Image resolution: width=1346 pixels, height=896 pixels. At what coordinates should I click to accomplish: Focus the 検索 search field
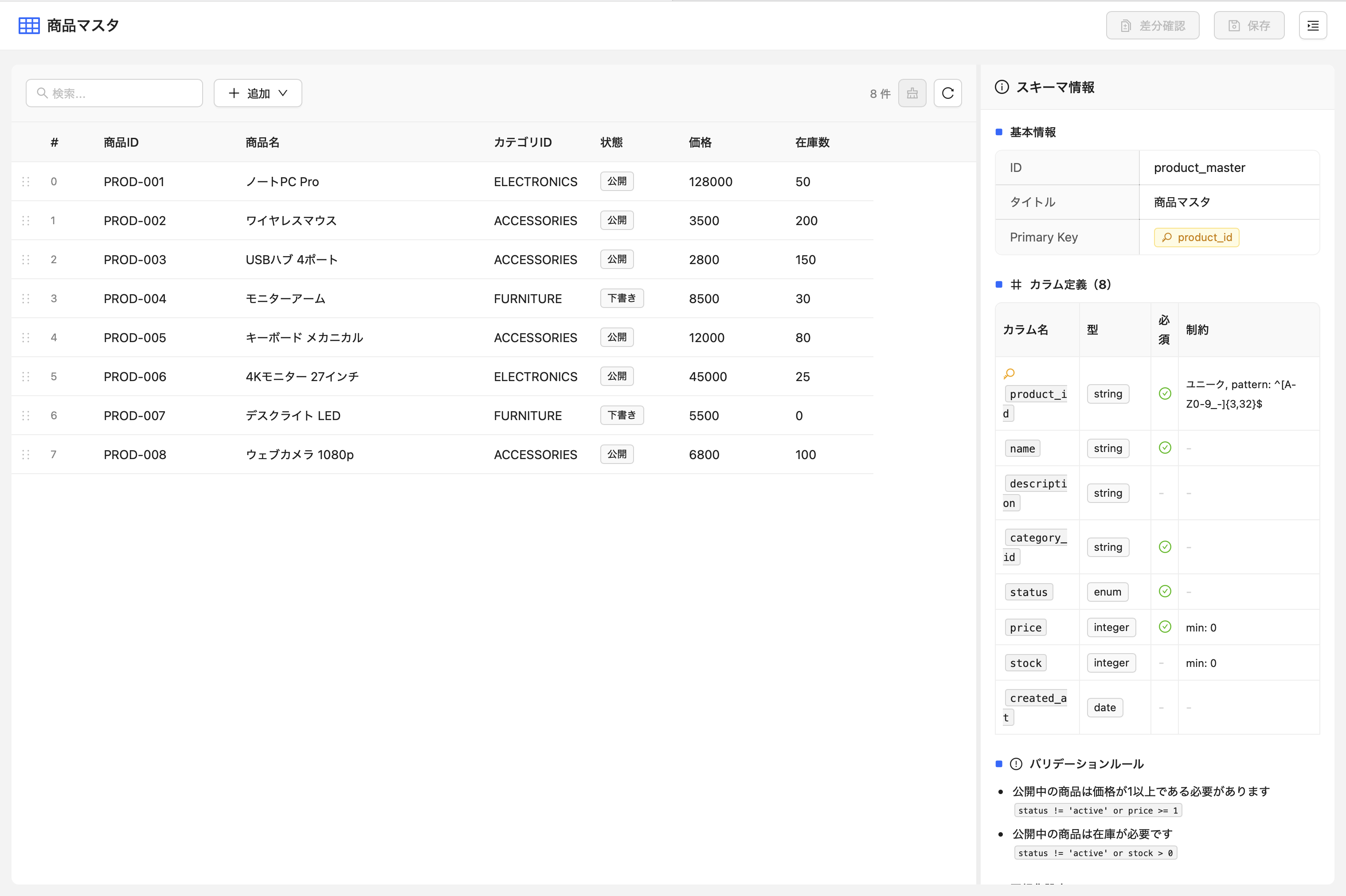114,93
